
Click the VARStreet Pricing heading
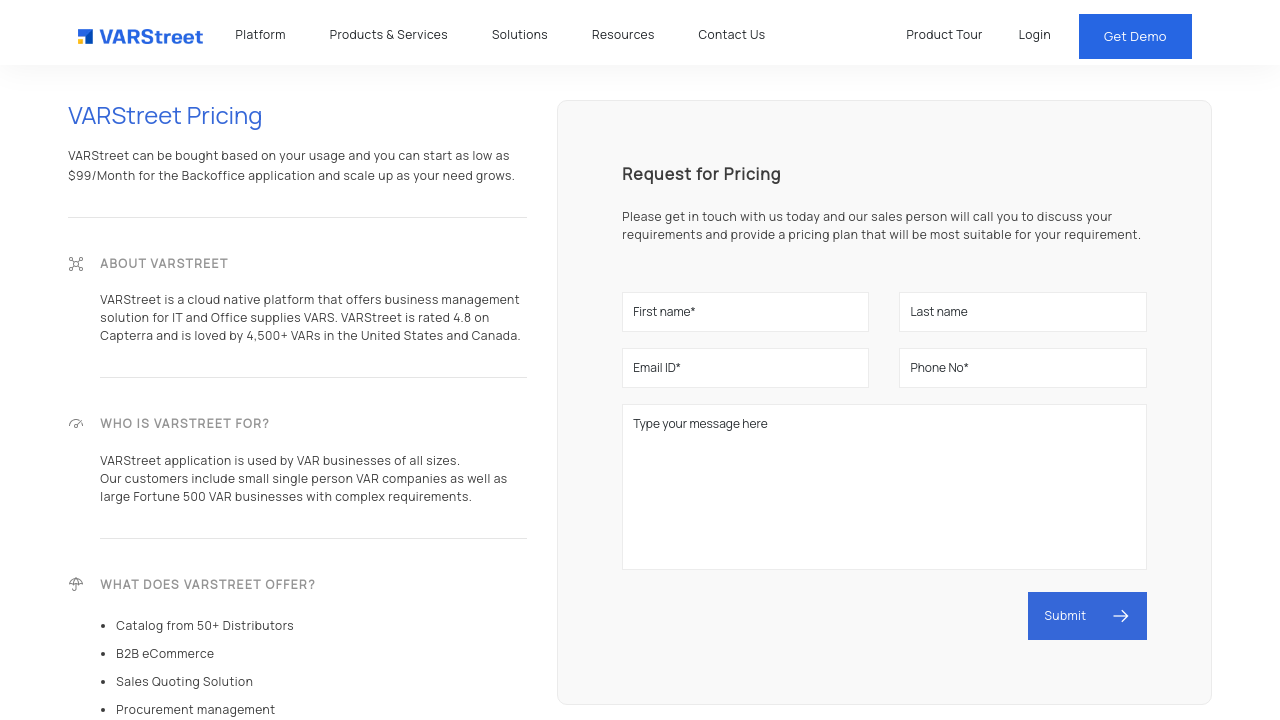point(165,116)
